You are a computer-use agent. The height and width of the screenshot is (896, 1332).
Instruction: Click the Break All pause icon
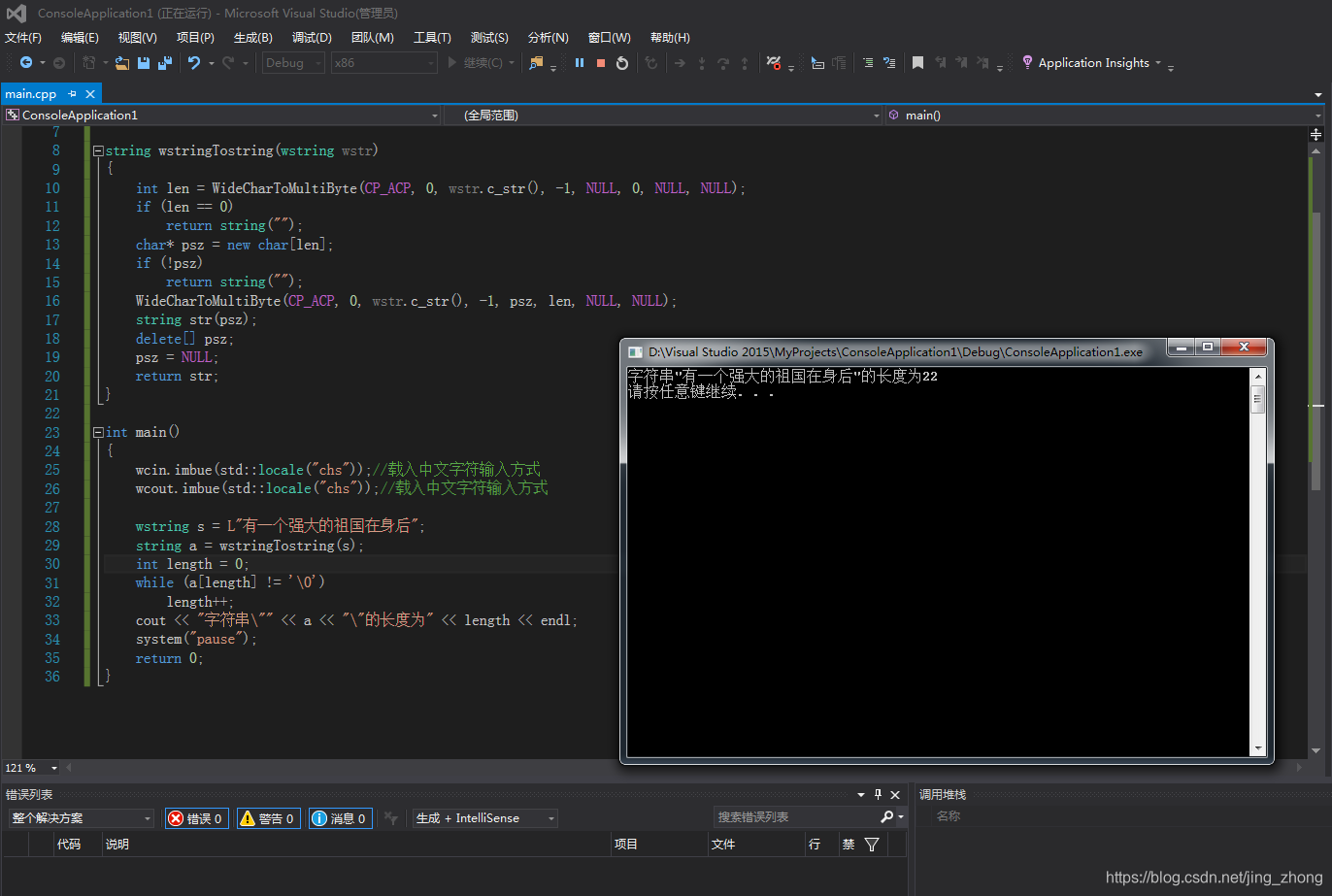[578, 62]
